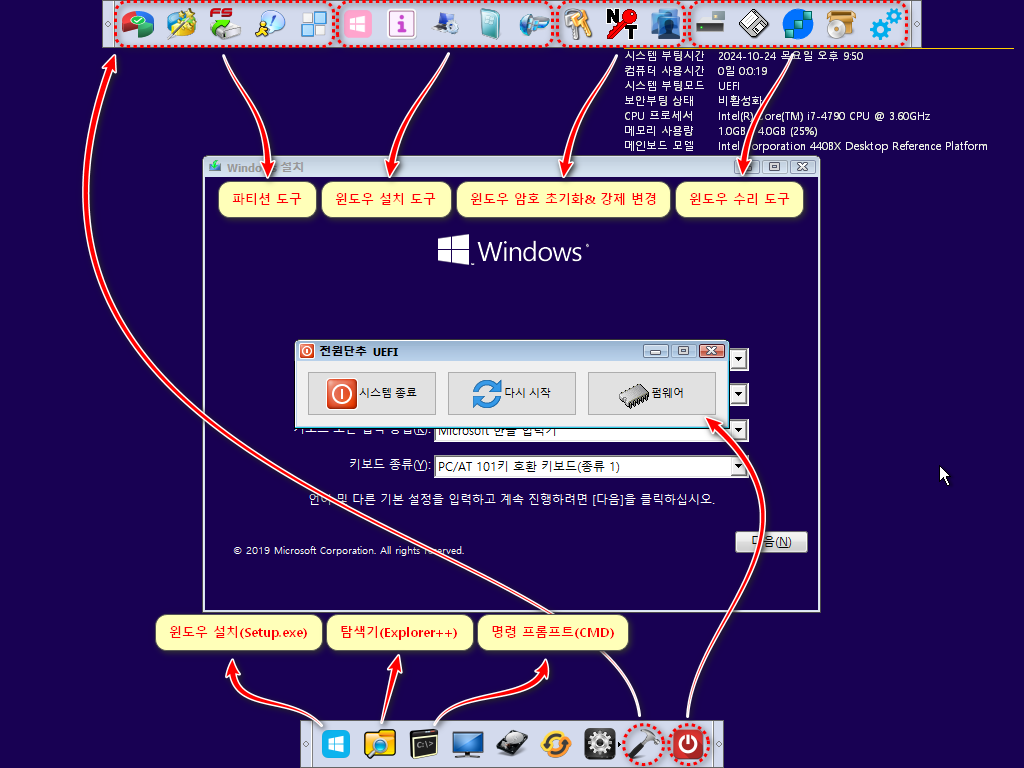Click the 시스템 종료 shutdown button

tap(372, 393)
